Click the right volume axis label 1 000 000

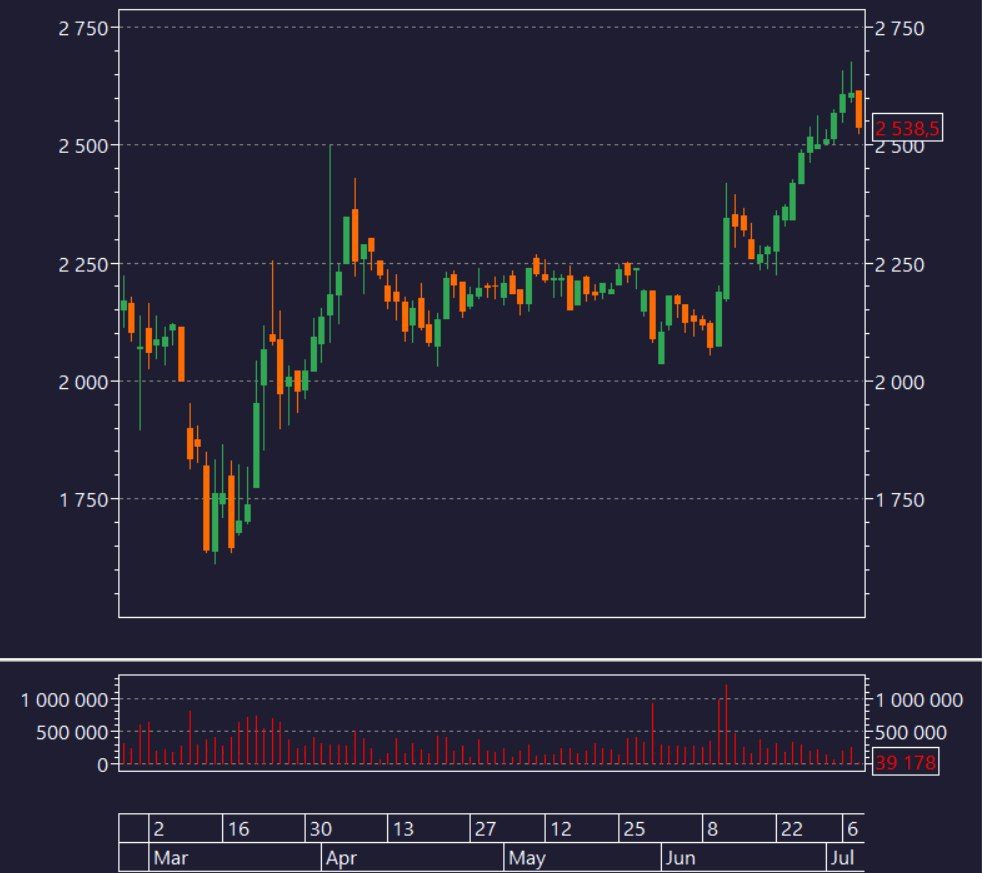click(918, 700)
